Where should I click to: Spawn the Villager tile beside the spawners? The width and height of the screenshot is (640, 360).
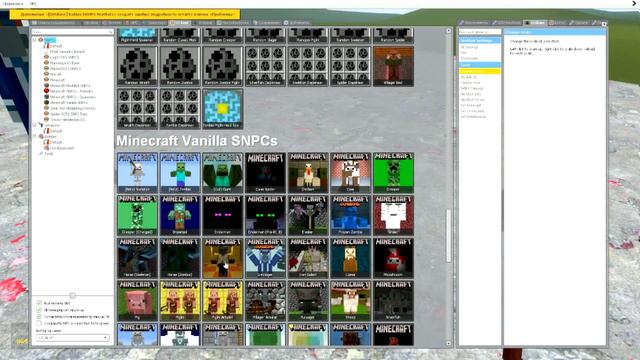[x=393, y=66]
